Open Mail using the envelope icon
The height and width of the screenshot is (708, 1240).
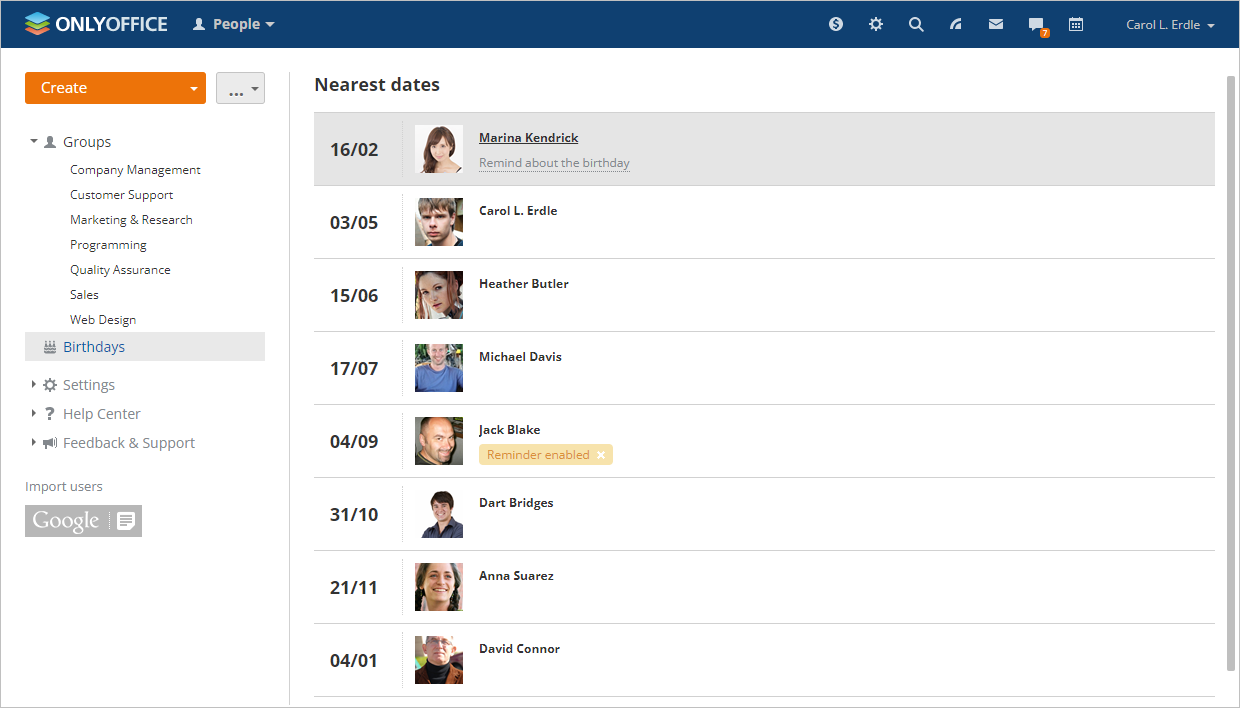click(x=995, y=23)
